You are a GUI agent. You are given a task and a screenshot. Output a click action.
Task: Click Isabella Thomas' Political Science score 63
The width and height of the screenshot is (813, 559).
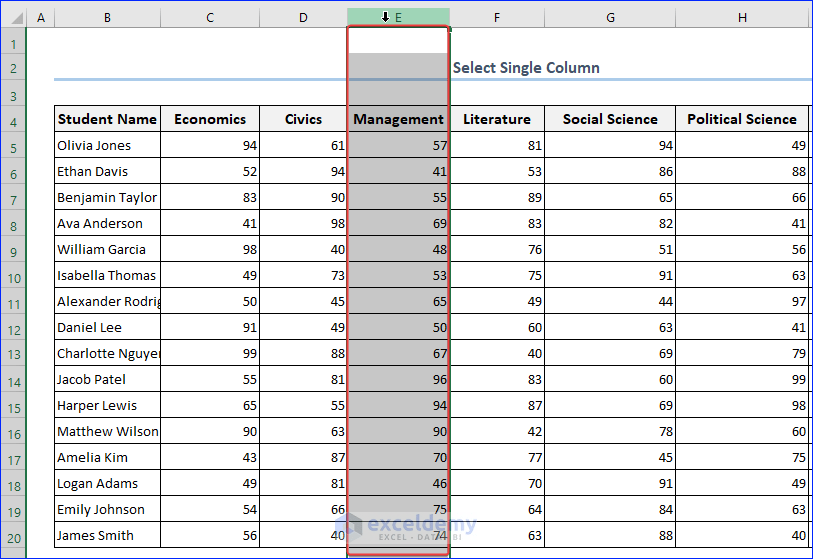pos(742,275)
